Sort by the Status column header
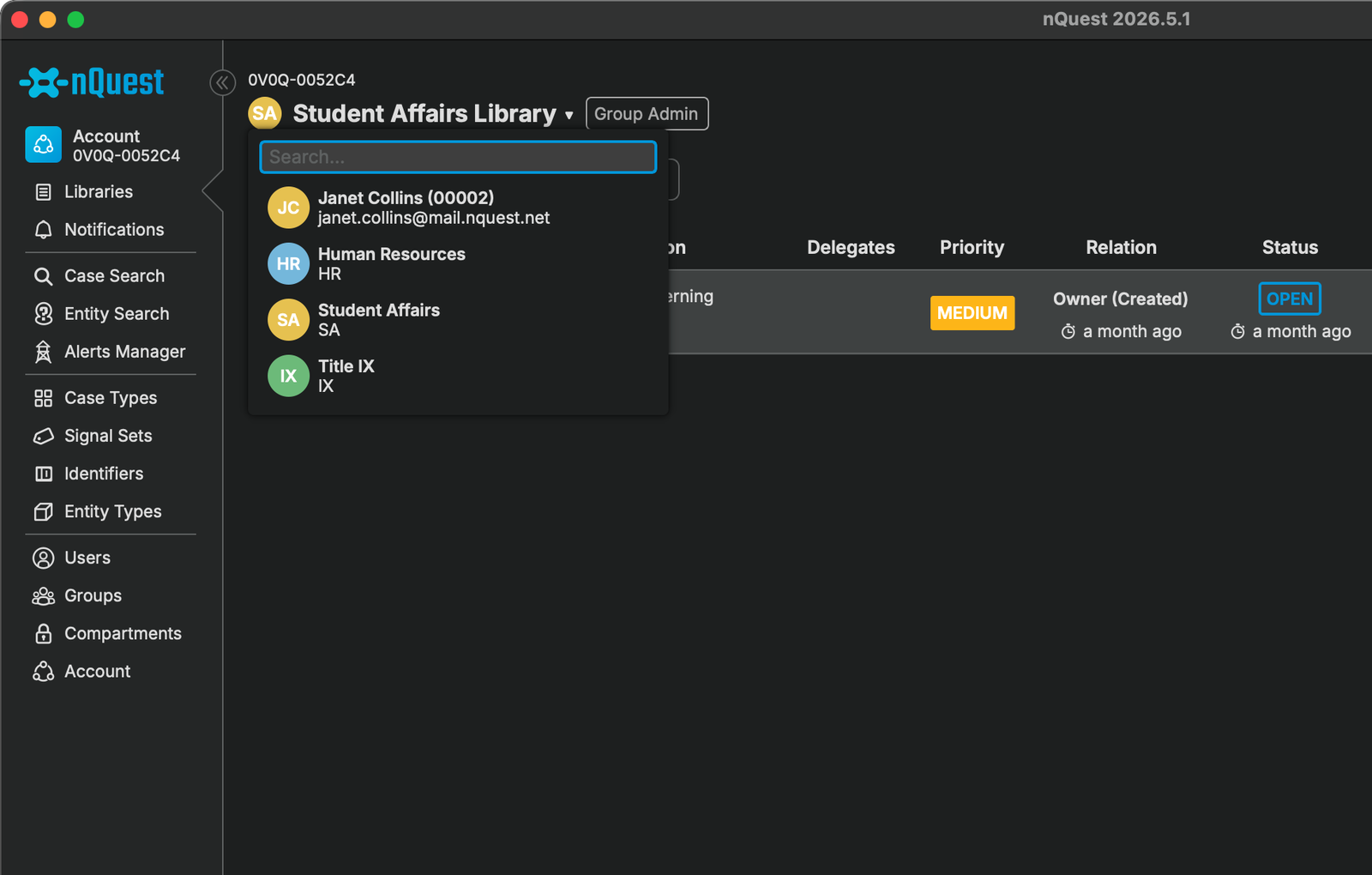This screenshot has height=875, width=1372. 1290,247
